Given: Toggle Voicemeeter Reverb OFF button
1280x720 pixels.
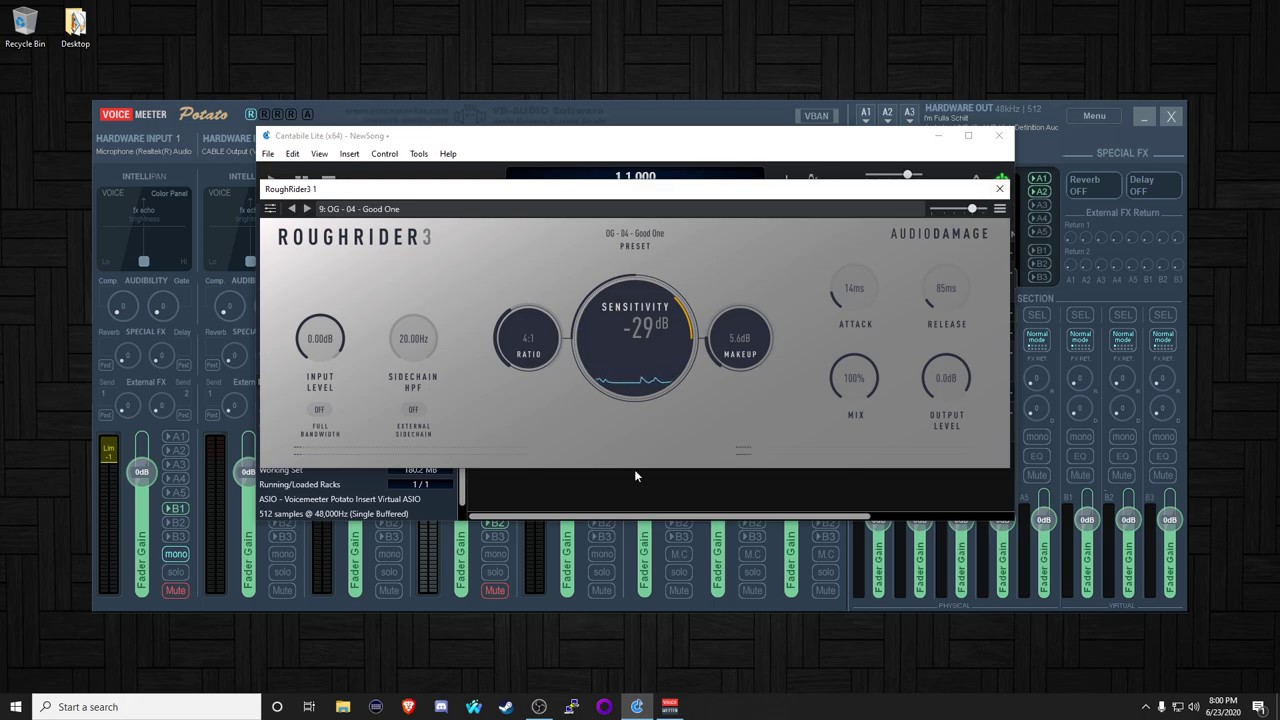Looking at the screenshot, I should tap(1092, 186).
